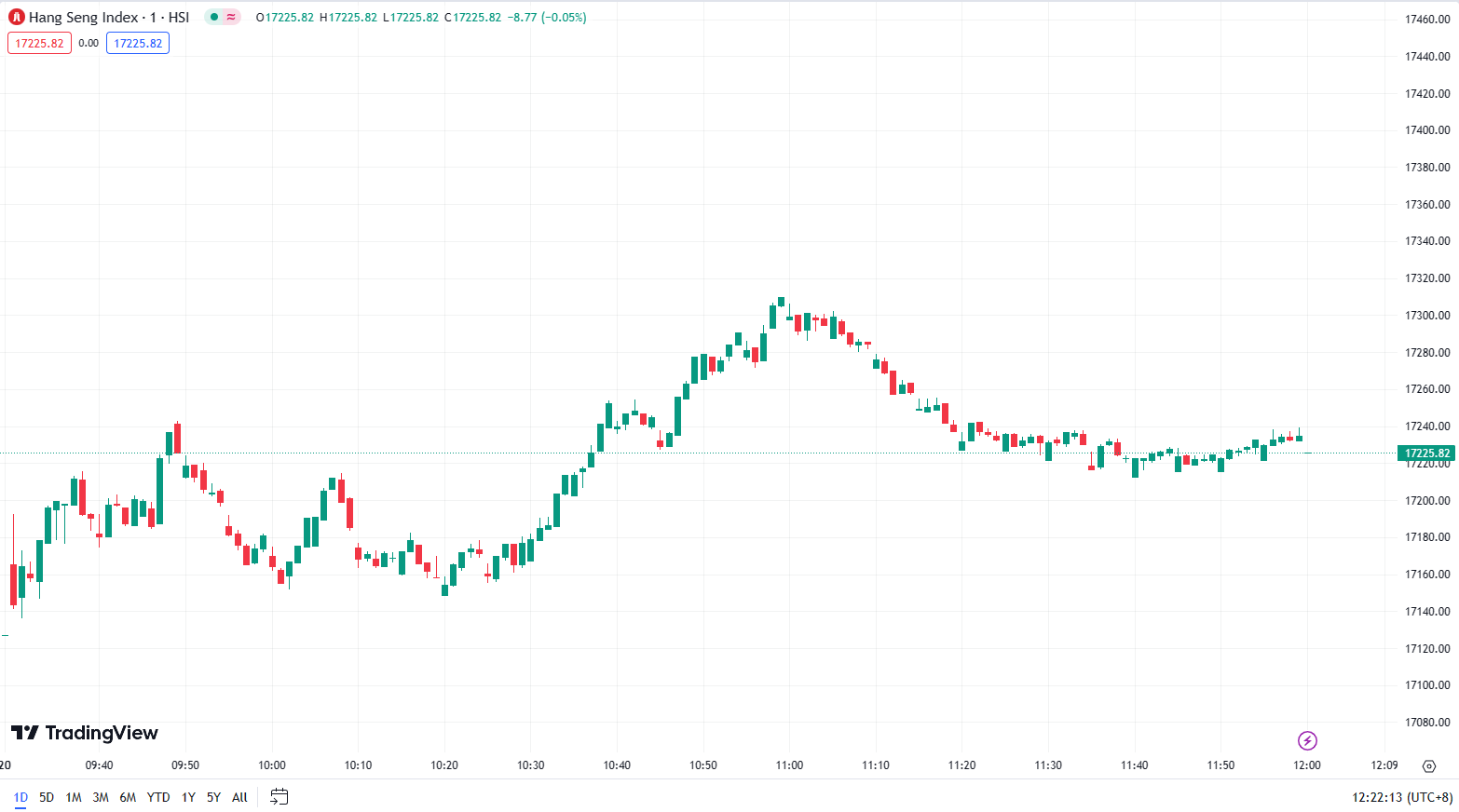Choose the YTD time range
Screen dimensions: 1459x812
(158, 797)
